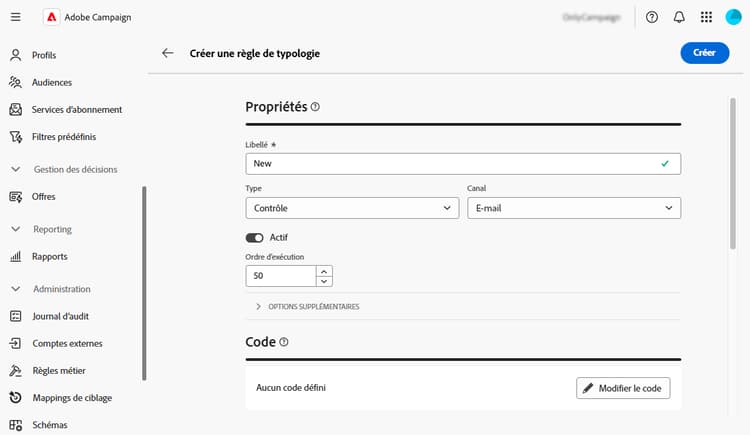Open the help question mark icon
The width and height of the screenshot is (750, 435).
(x=652, y=17)
